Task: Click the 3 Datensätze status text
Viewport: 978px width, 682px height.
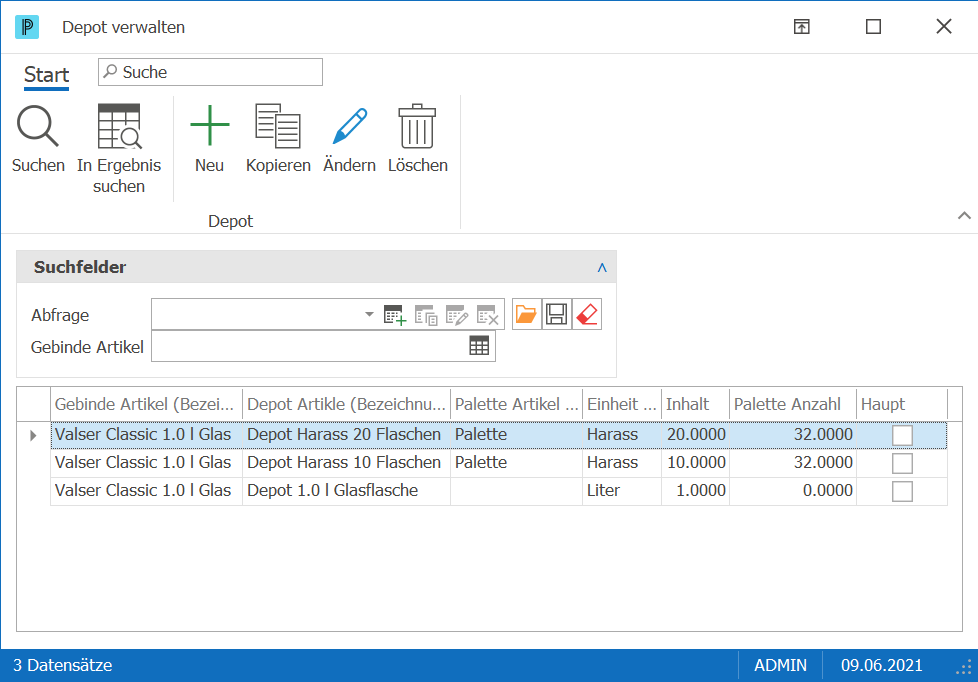Action: (x=62, y=665)
